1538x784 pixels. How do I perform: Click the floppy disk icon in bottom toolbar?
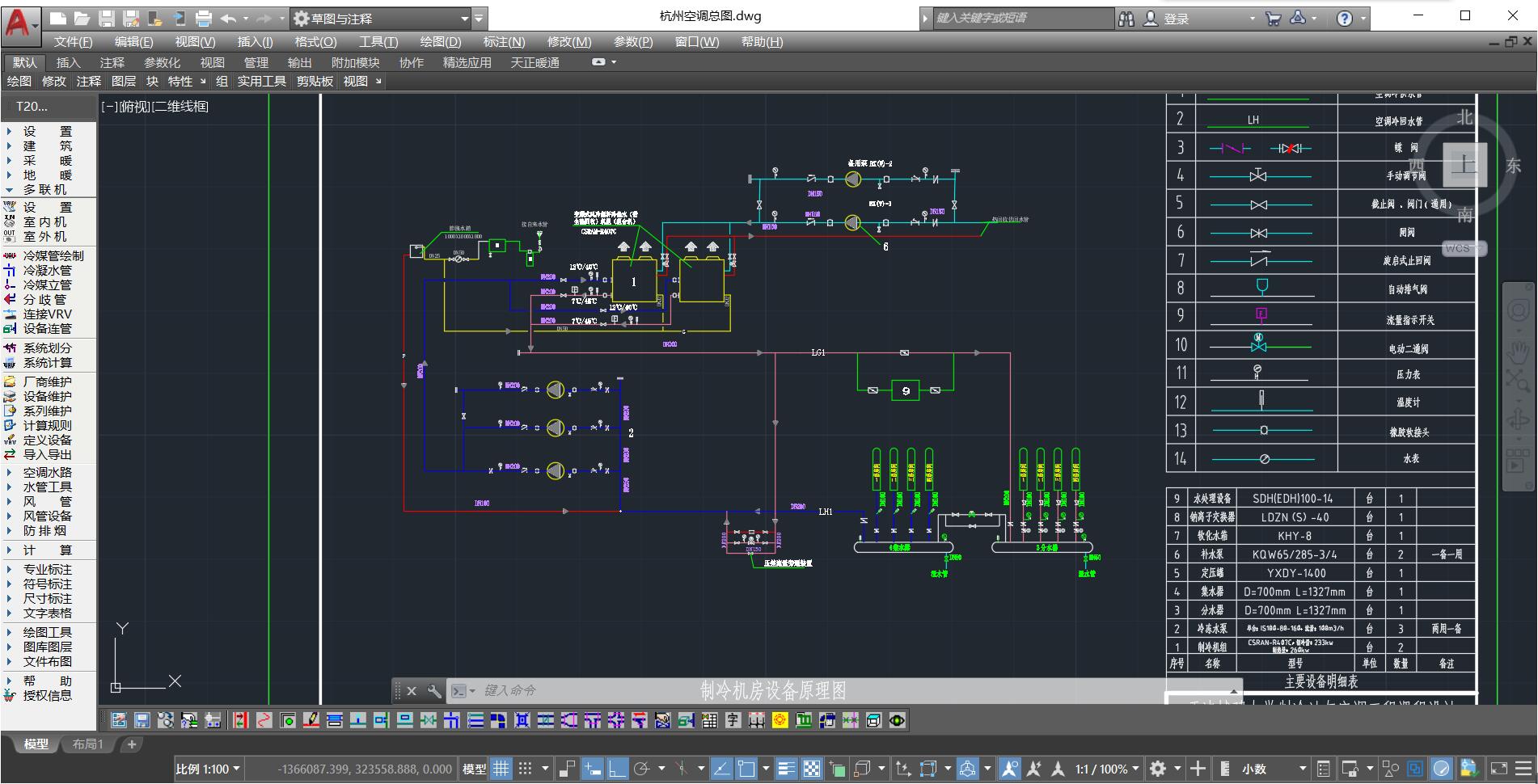pos(142,720)
